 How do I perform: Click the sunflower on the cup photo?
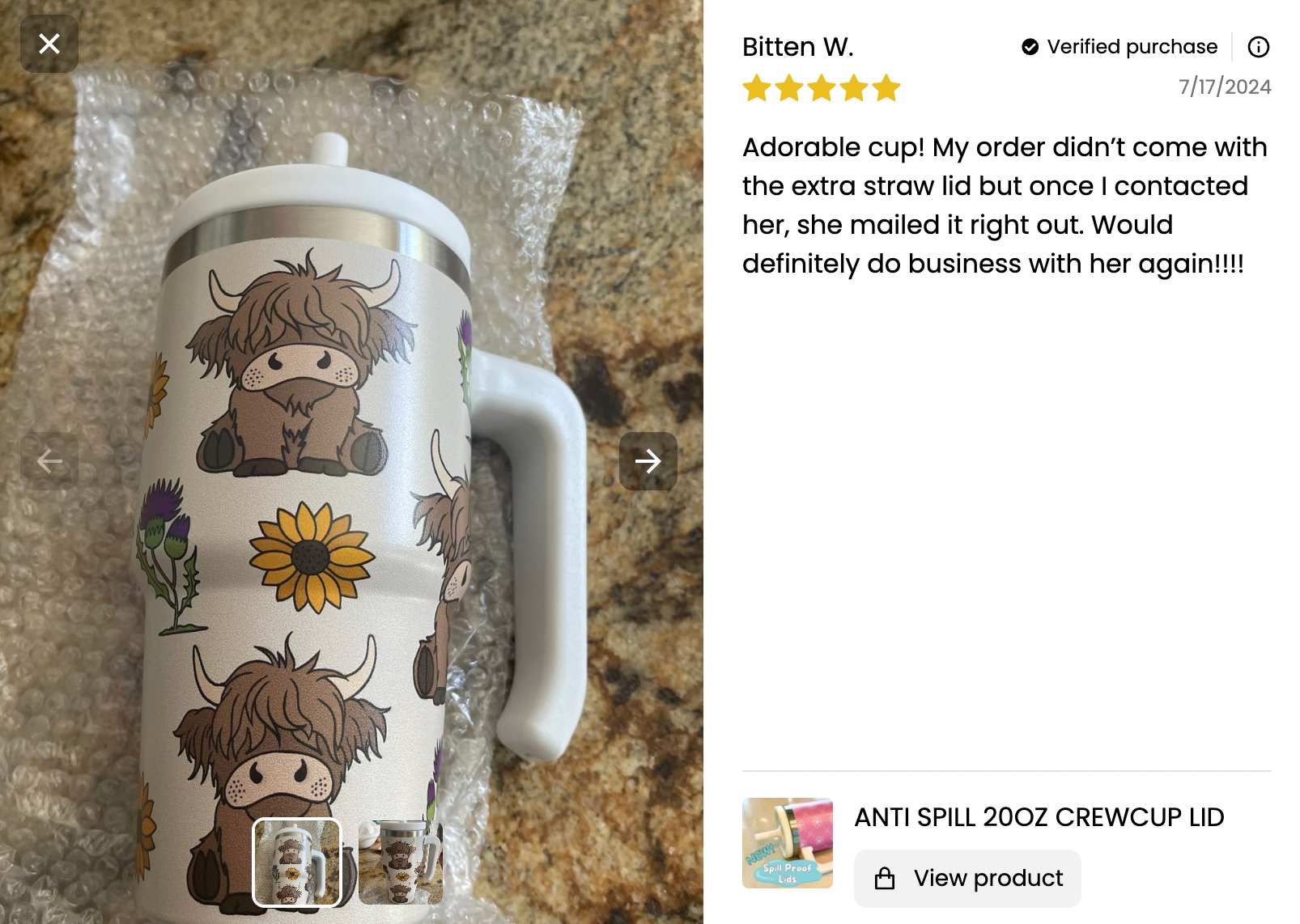312,557
